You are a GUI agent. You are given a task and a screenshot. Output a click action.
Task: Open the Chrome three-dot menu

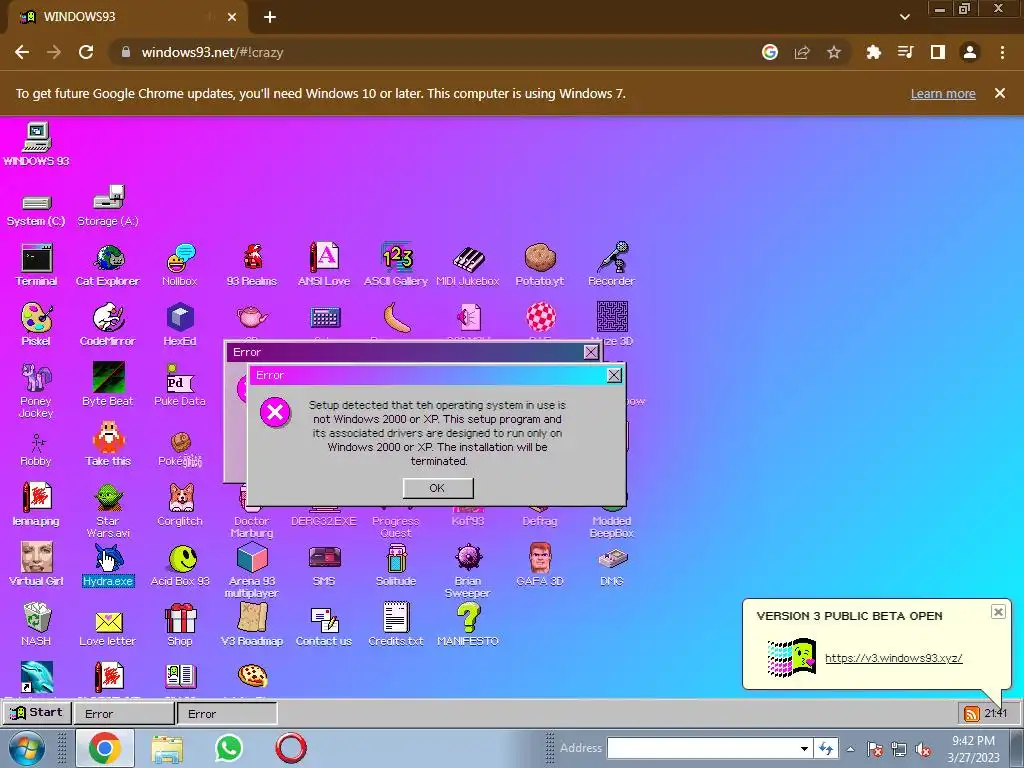click(x=1002, y=52)
